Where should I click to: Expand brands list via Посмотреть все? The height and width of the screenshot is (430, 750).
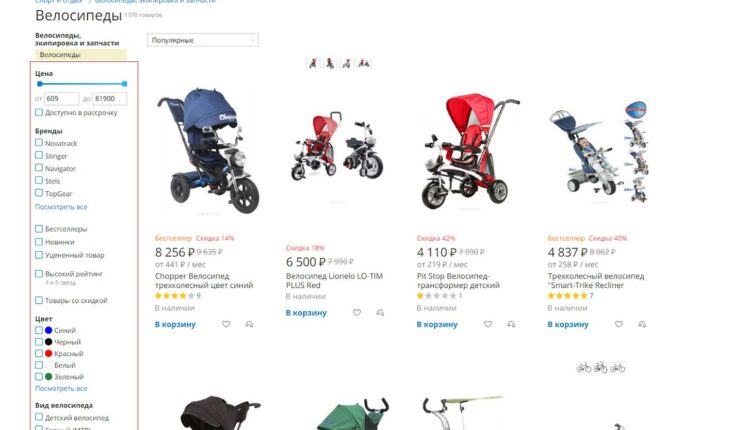point(61,207)
